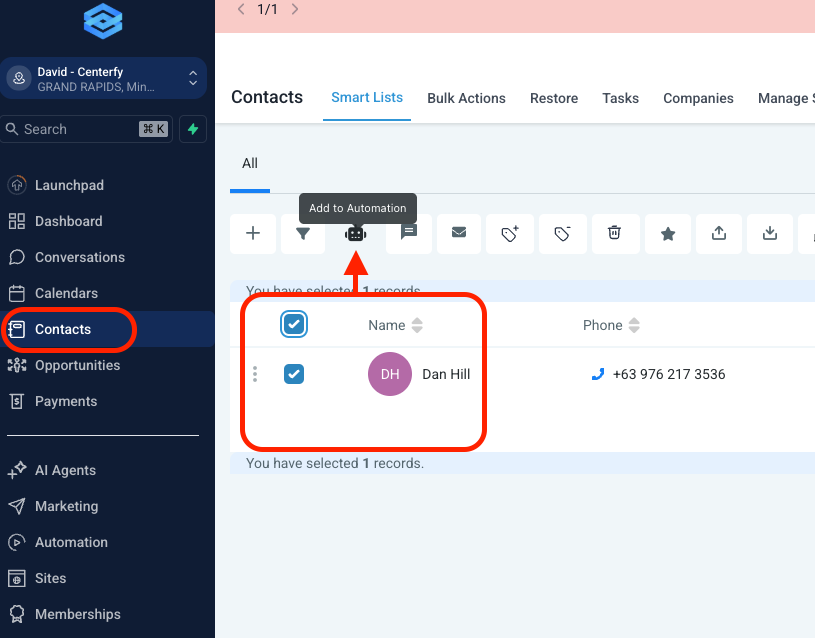Click the star icon in contacts toolbar

[668, 233]
